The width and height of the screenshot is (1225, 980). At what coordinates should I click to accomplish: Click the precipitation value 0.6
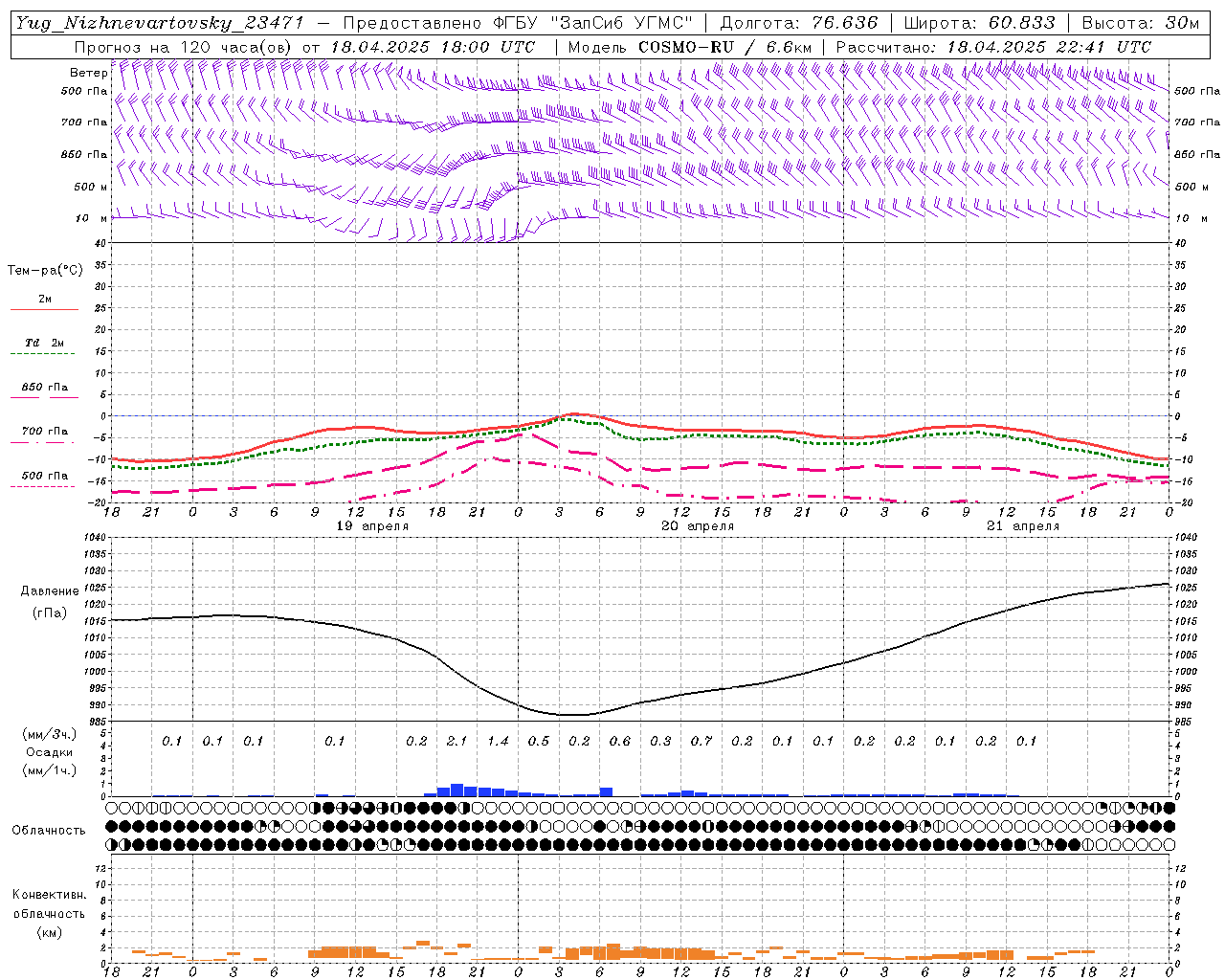620,741
